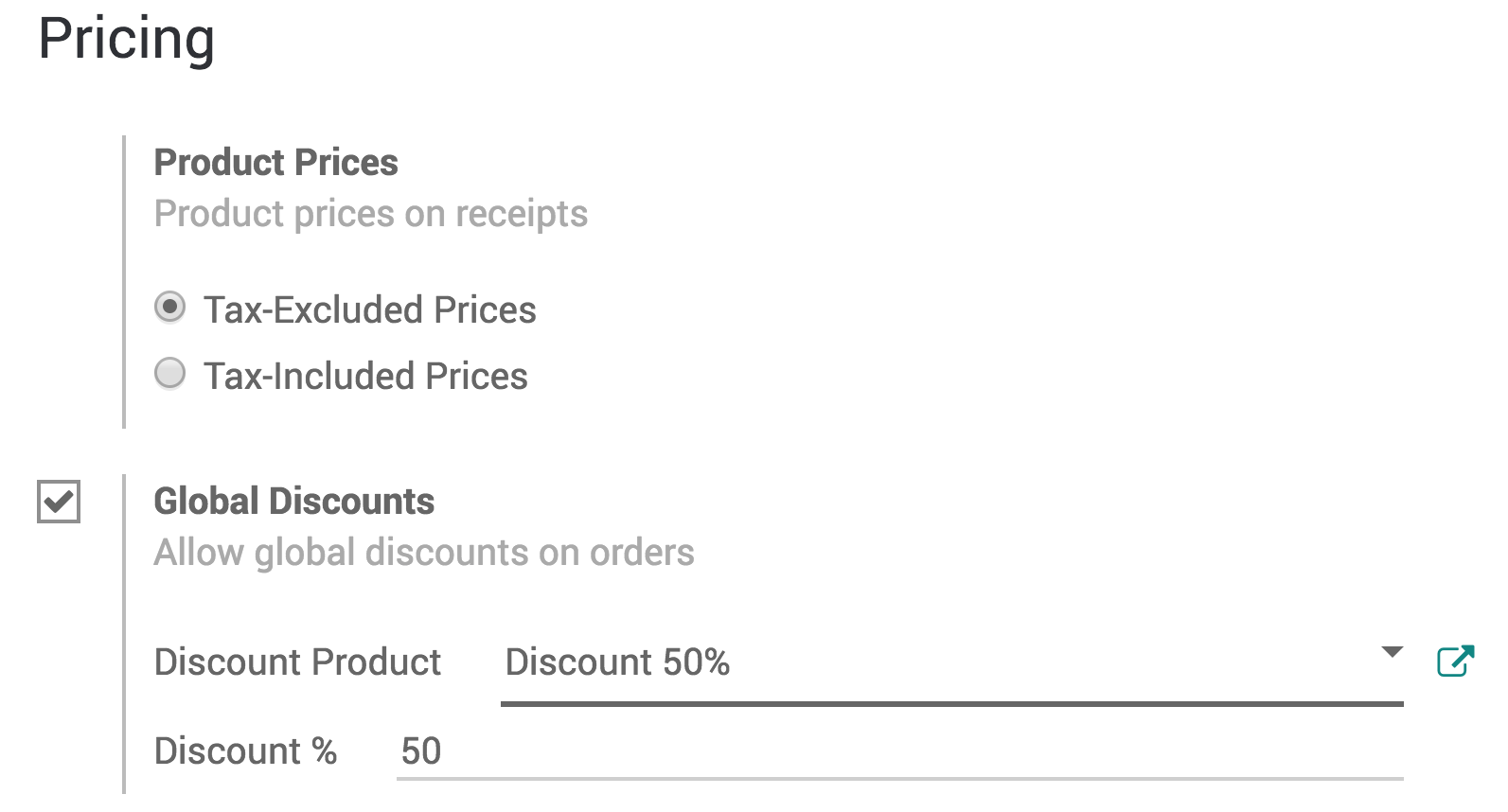Viewport: 1508px width, 812px height.
Task: Click the Discount % field label
Action: click(x=245, y=750)
